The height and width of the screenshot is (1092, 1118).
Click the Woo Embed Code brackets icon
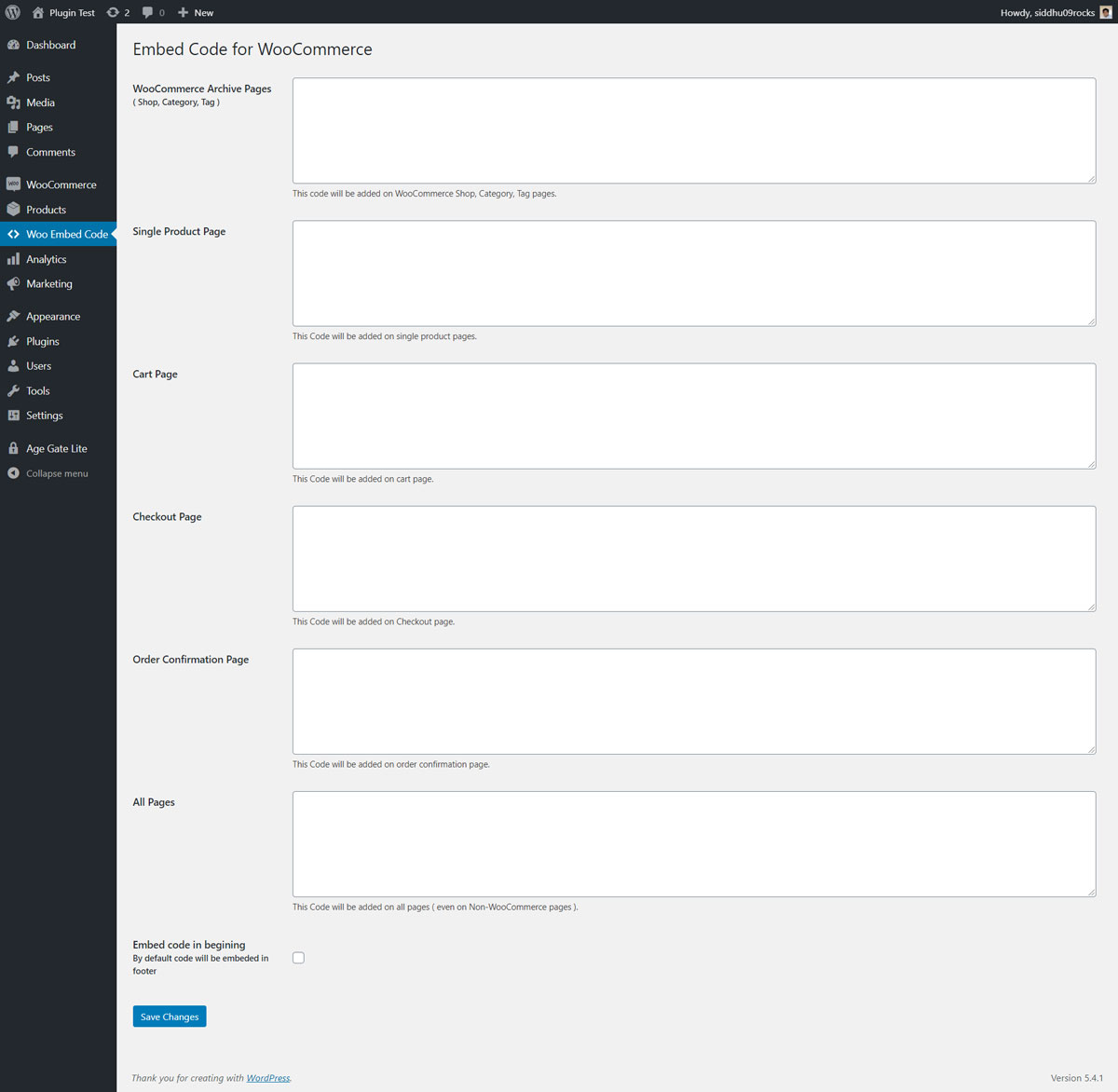click(13, 234)
